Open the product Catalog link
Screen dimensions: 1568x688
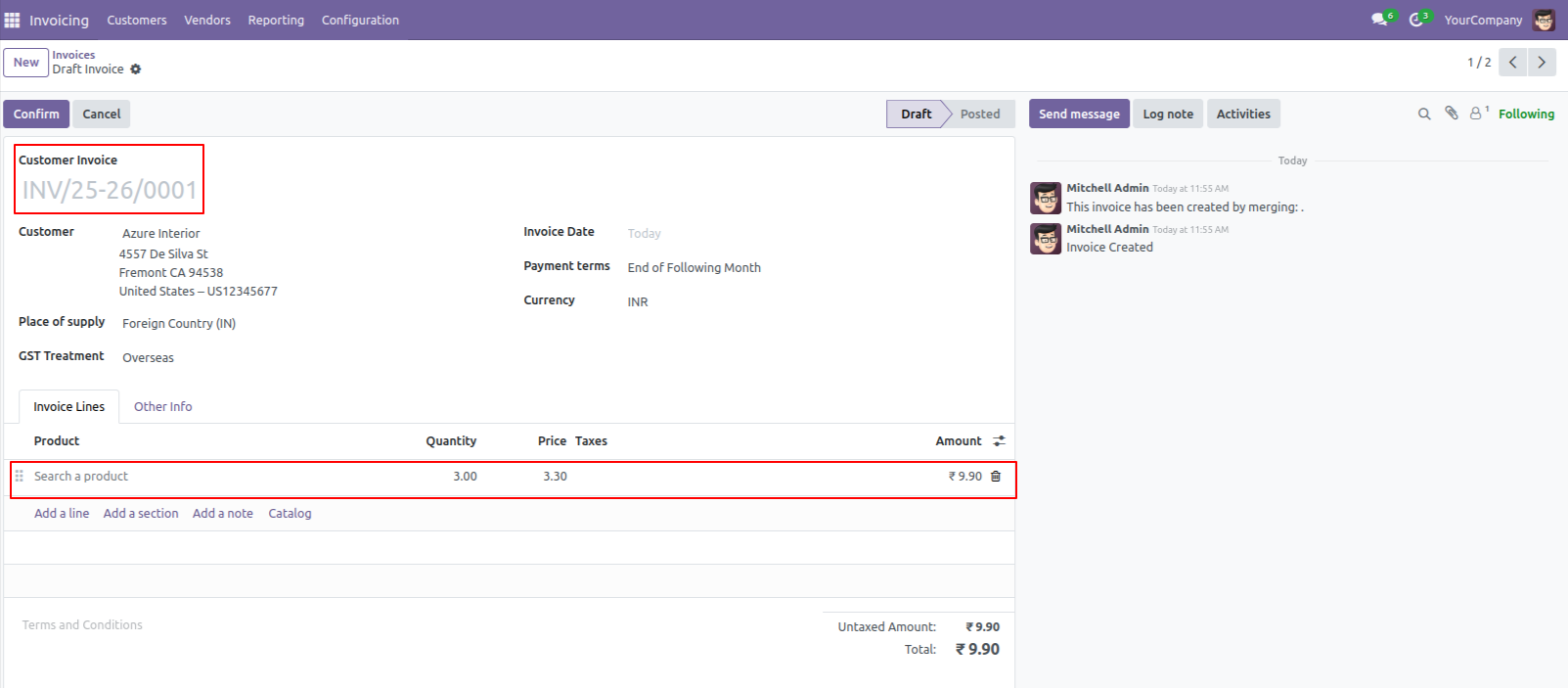tap(290, 513)
